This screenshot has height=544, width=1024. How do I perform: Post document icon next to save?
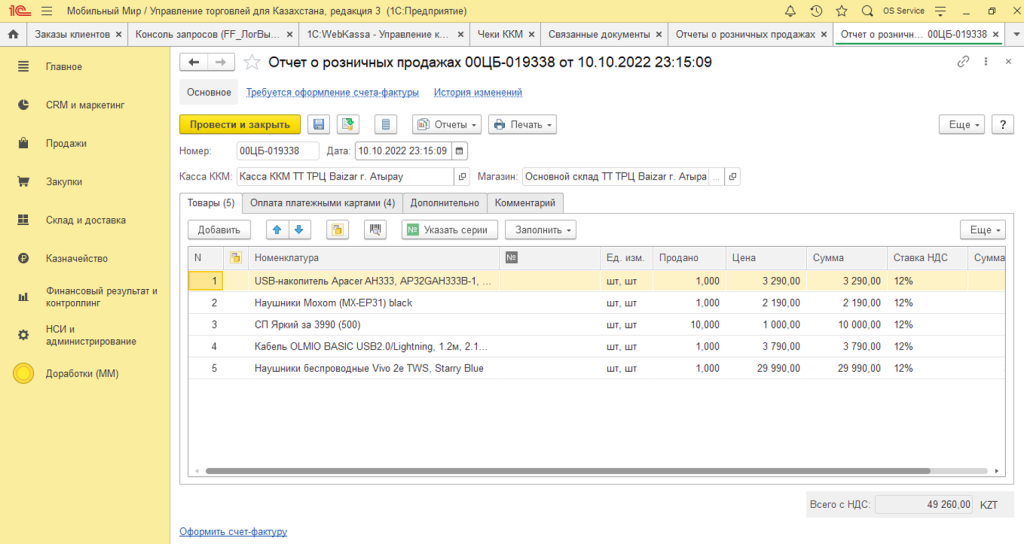348,124
